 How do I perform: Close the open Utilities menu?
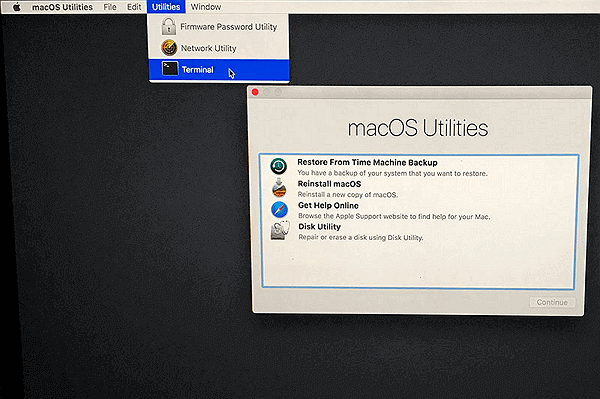166,7
